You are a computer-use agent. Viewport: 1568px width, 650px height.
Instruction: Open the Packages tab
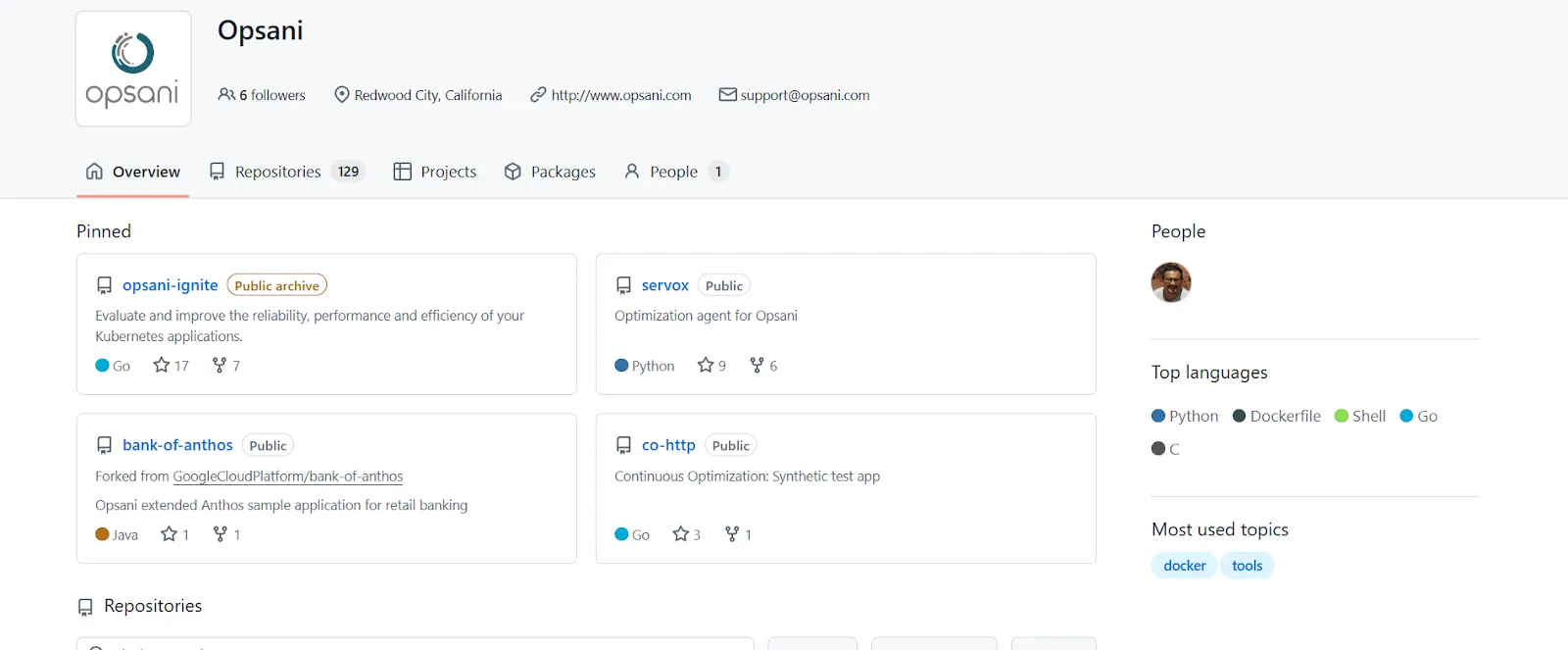550,172
